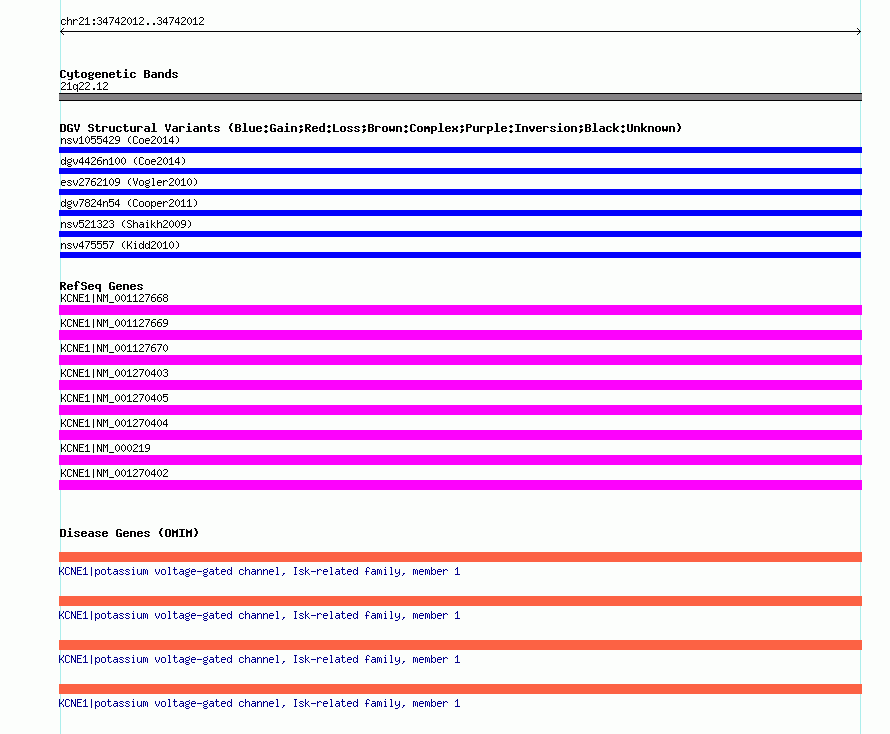Click blue gain bar under dgv4426n100
Screen dimensions: 890x734
(460, 171)
